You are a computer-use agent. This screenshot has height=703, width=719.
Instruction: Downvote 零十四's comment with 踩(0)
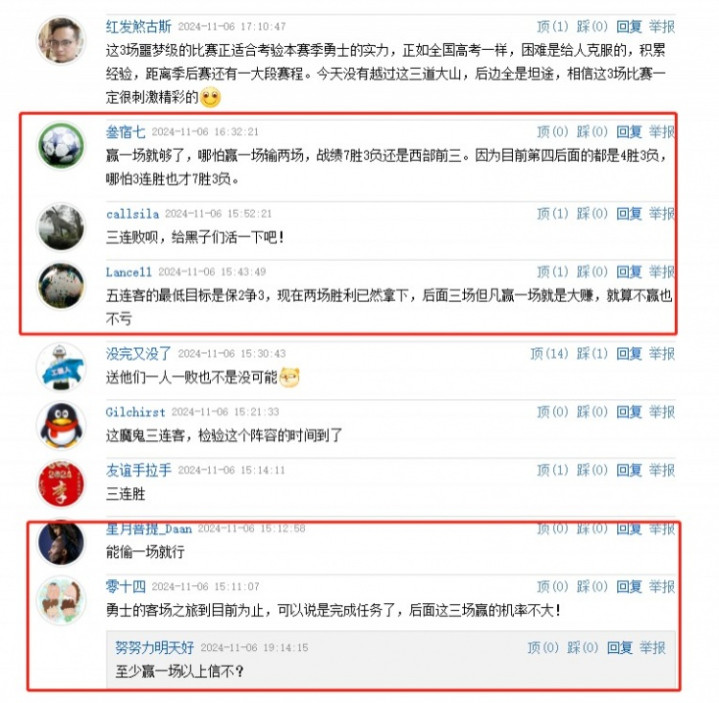(592, 587)
